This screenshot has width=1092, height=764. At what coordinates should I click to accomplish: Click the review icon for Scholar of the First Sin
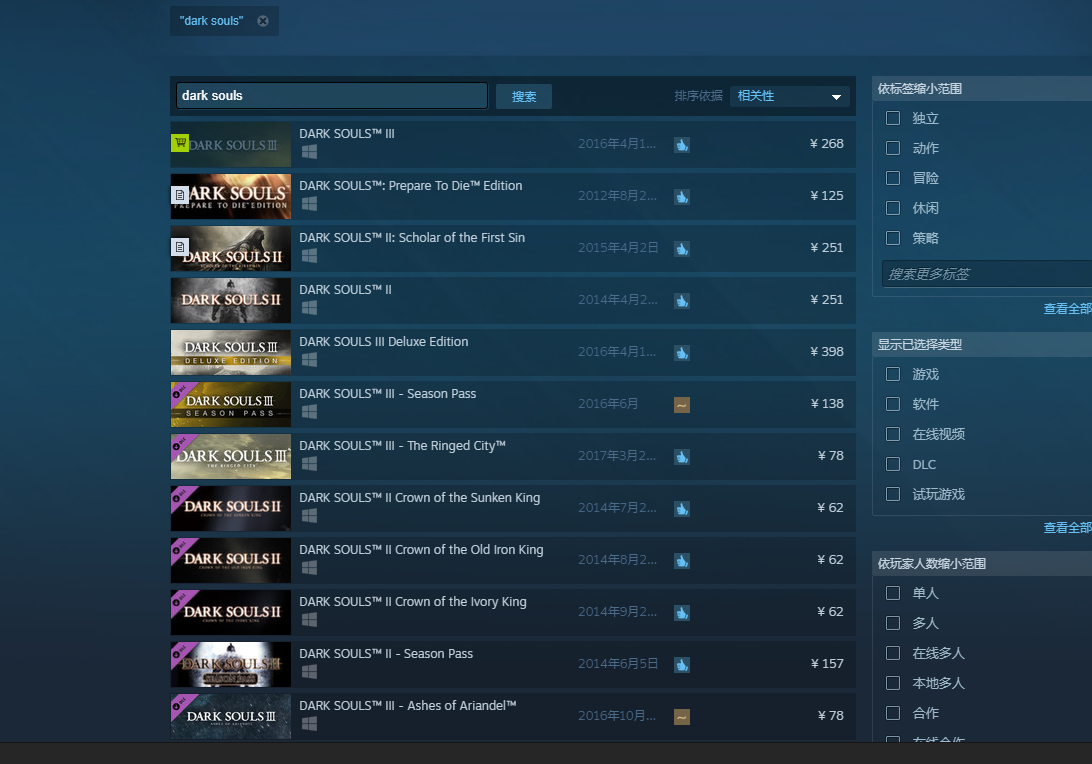(682, 249)
